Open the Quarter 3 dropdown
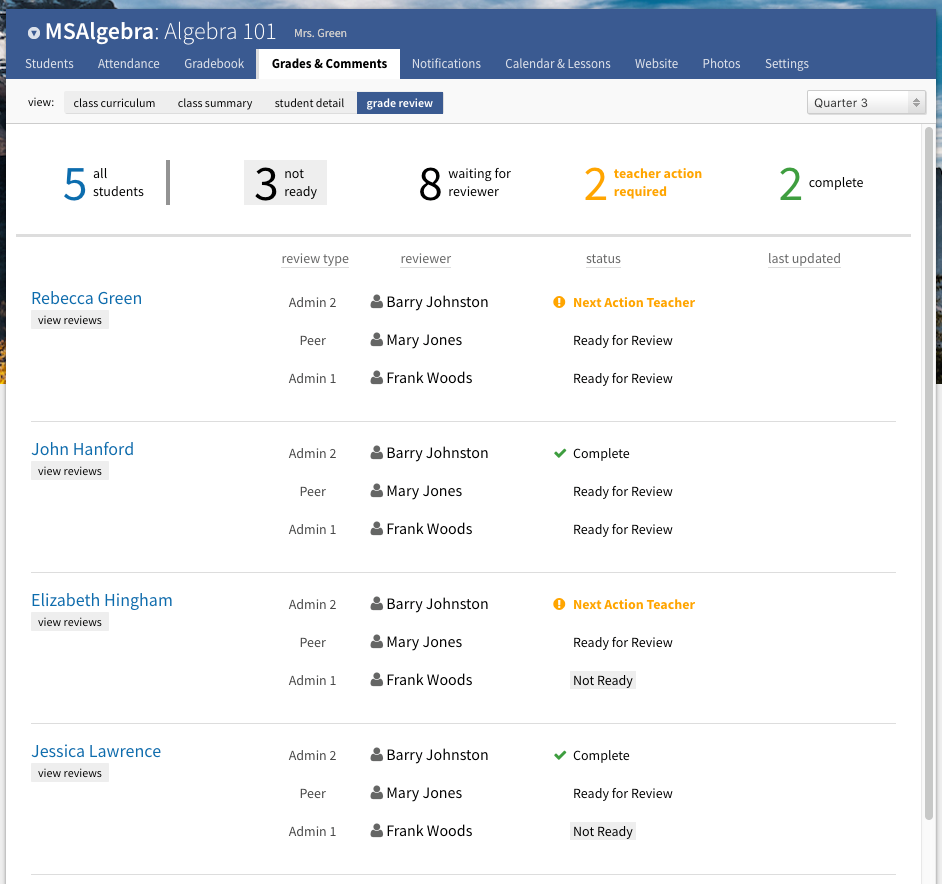 coord(865,103)
